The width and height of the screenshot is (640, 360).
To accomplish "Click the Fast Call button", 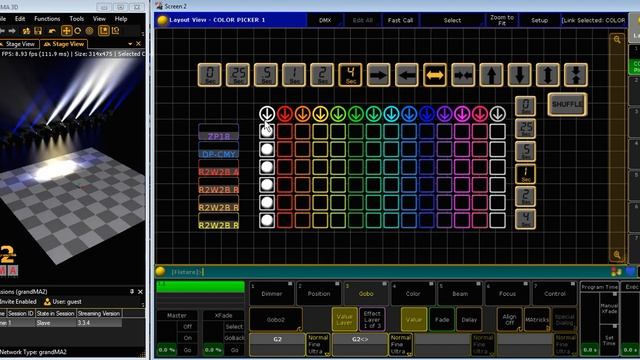I will pos(400,20).
